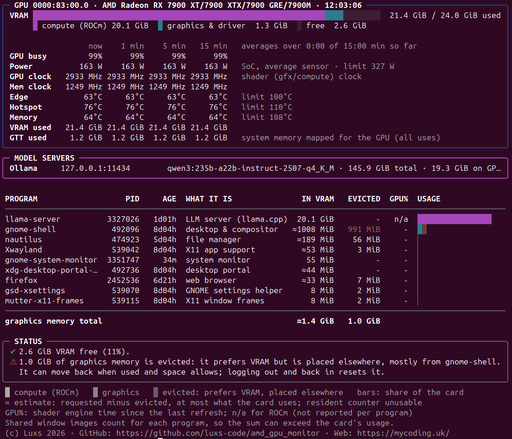Click the Hotspot row label
The image size is (512, 439).
[x=26, y=107]
